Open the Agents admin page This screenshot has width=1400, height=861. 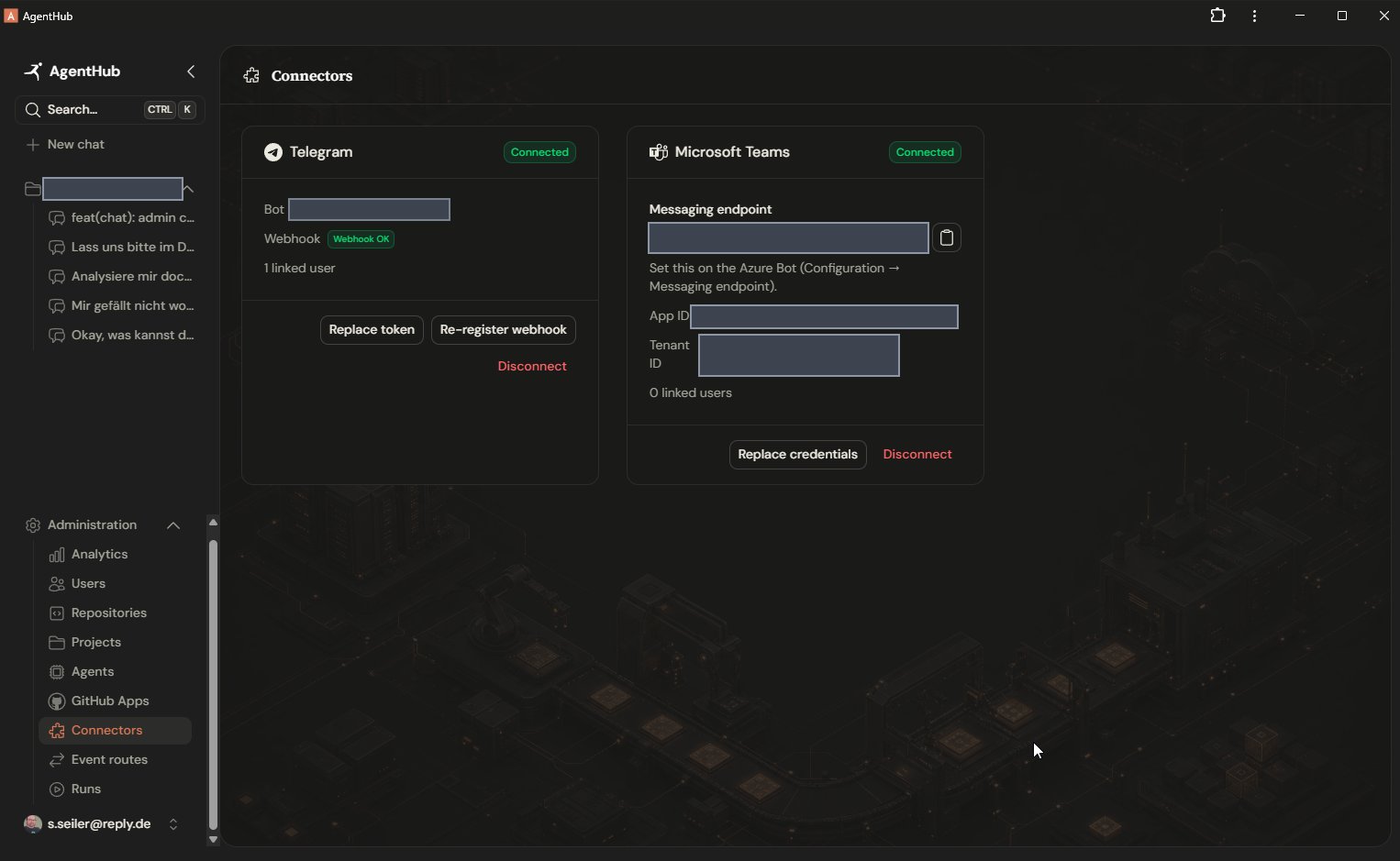pos(115,672)
